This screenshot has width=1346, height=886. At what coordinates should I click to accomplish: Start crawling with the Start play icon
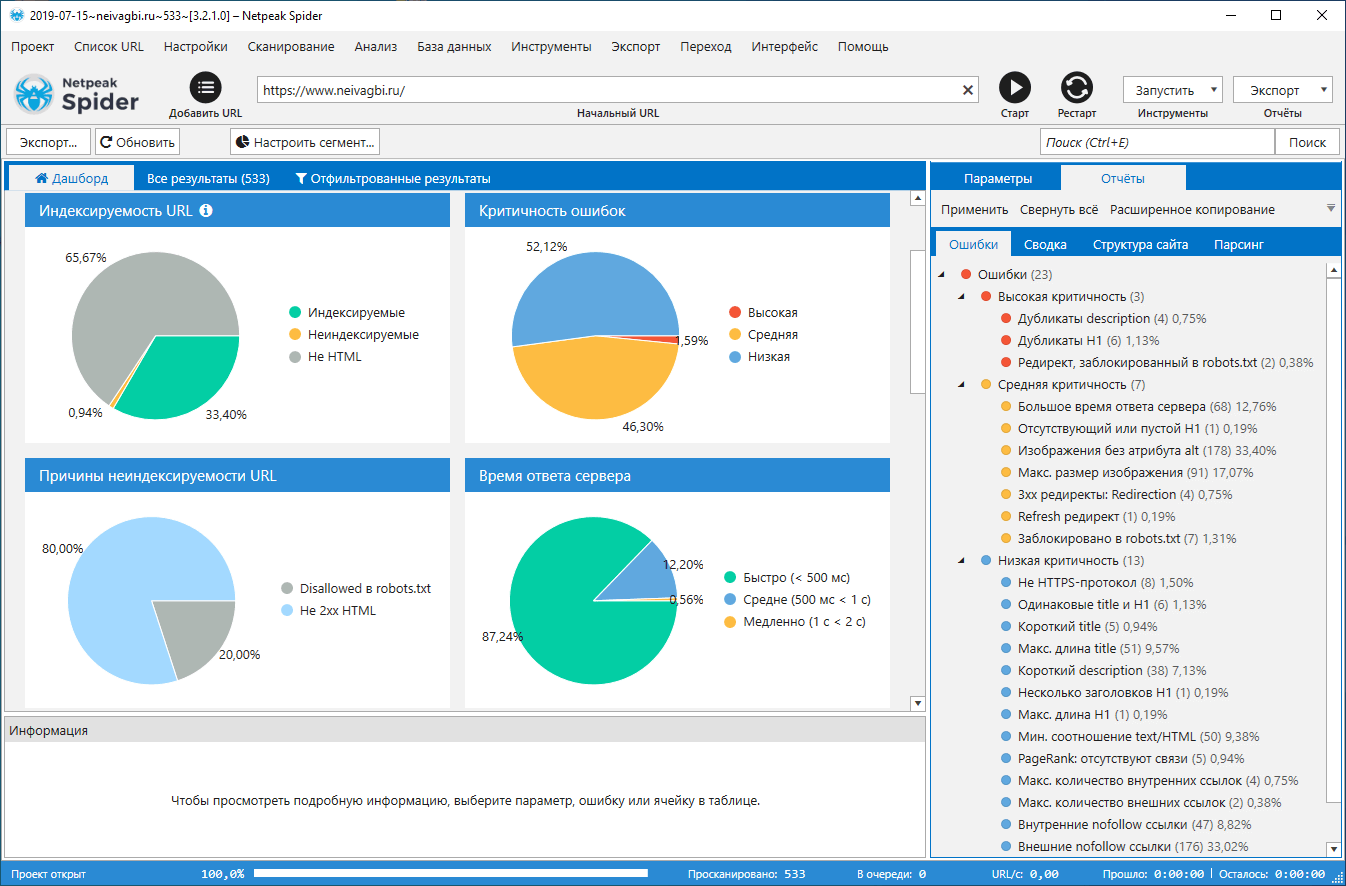coord(1015,88)
